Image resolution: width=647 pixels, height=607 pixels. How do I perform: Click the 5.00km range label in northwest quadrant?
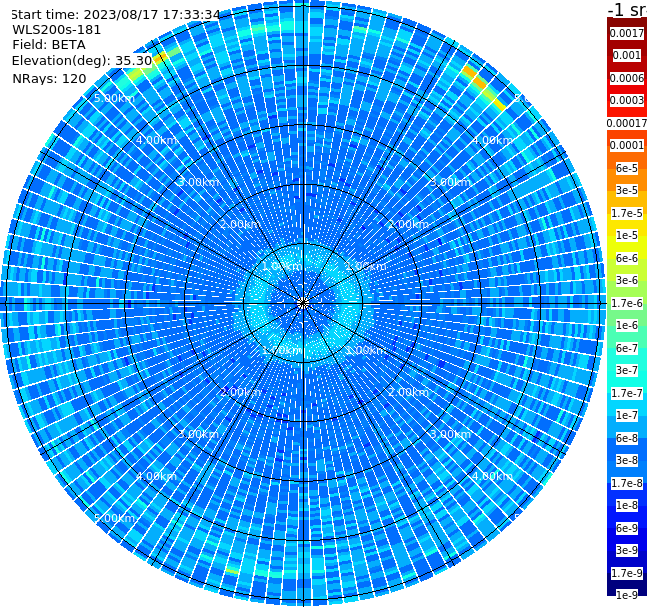click(x=114, y=98)
